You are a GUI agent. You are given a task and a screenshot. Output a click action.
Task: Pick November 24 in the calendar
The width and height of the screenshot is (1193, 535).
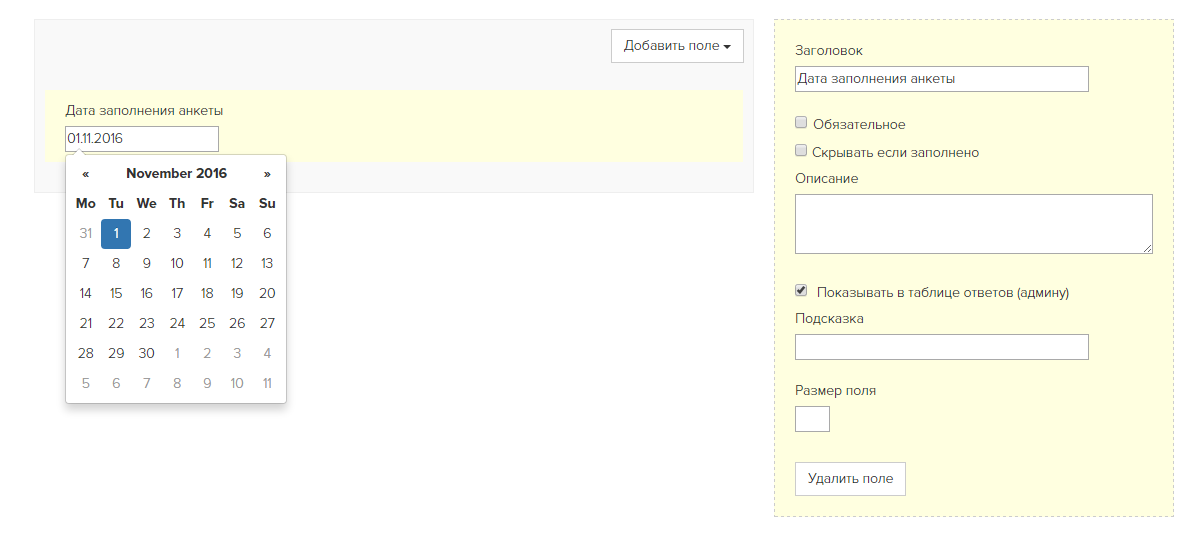177,323
